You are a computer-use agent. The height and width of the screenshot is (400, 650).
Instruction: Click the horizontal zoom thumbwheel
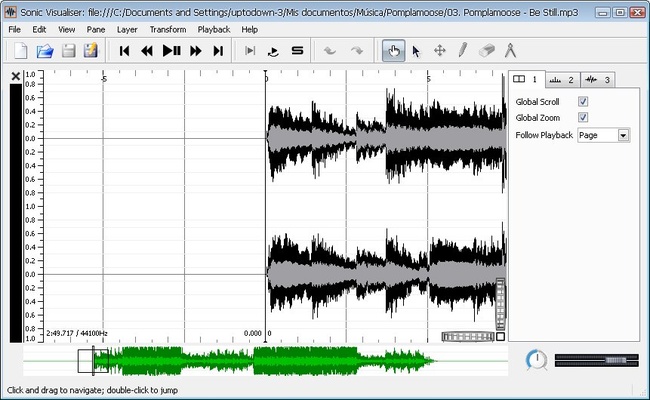tap(468, 337)
